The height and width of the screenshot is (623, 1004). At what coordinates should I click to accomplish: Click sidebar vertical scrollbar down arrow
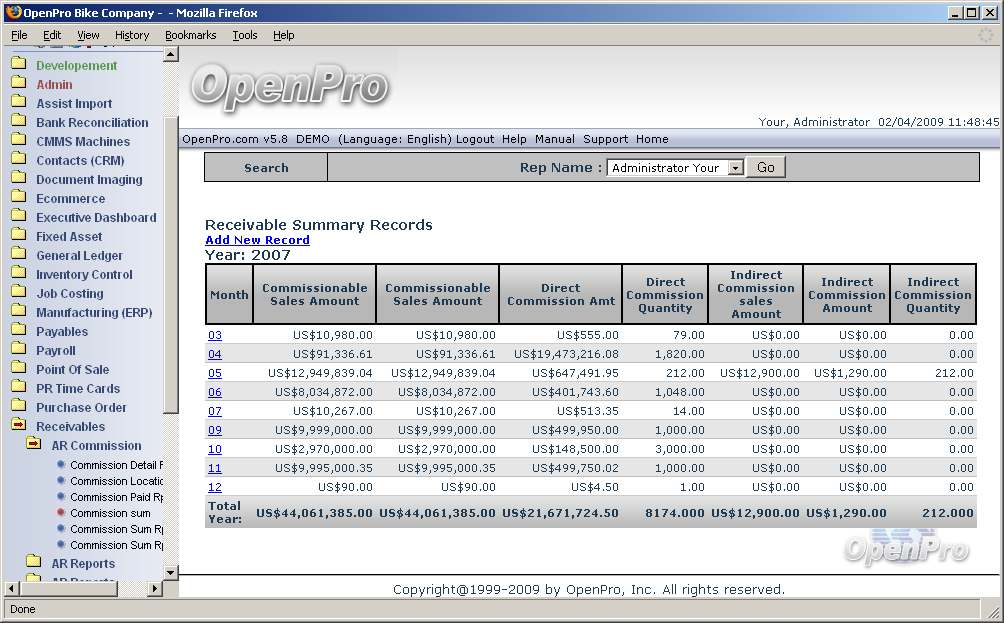171,573
